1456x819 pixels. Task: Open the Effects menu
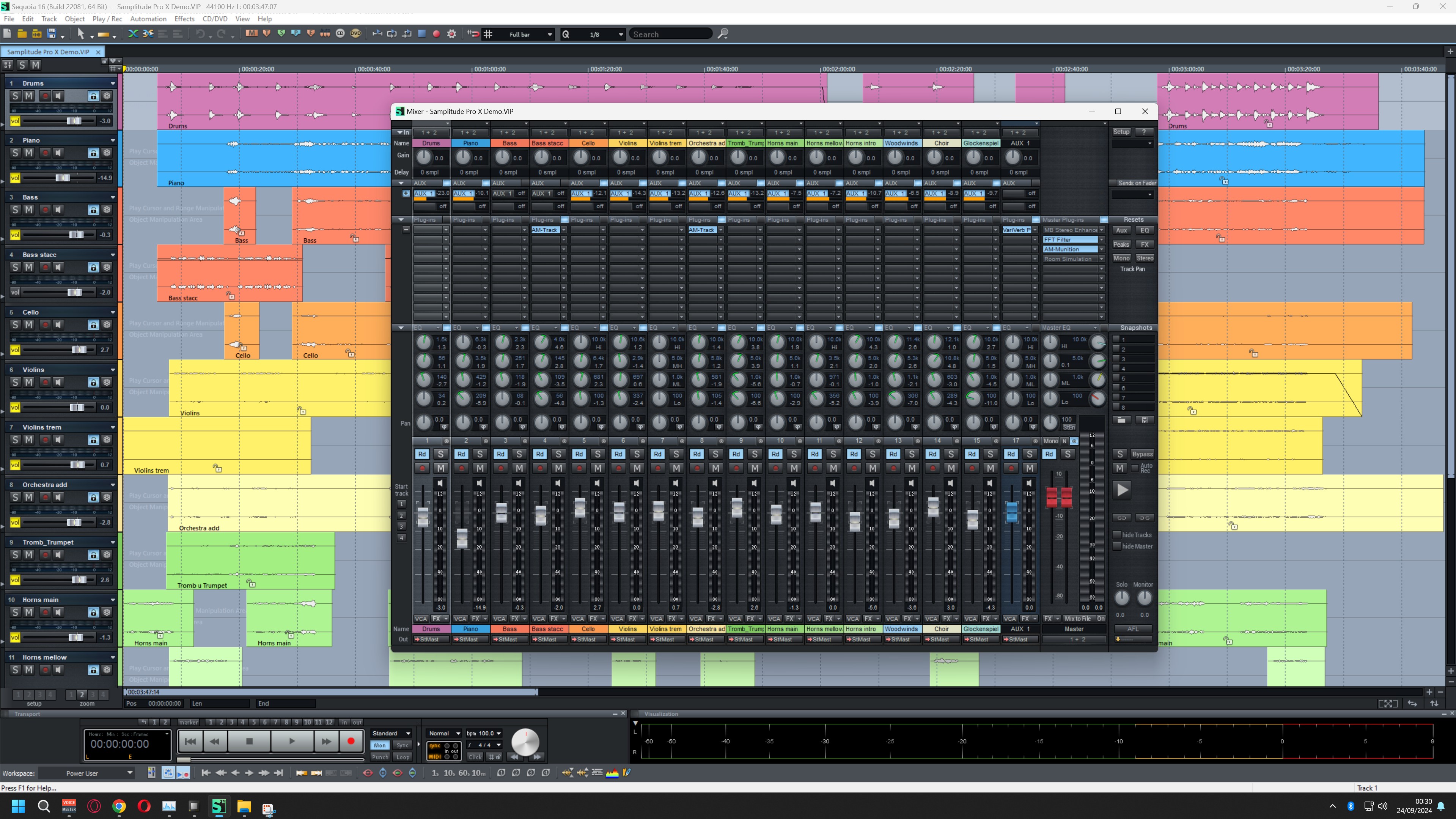(x=184, y=19)
